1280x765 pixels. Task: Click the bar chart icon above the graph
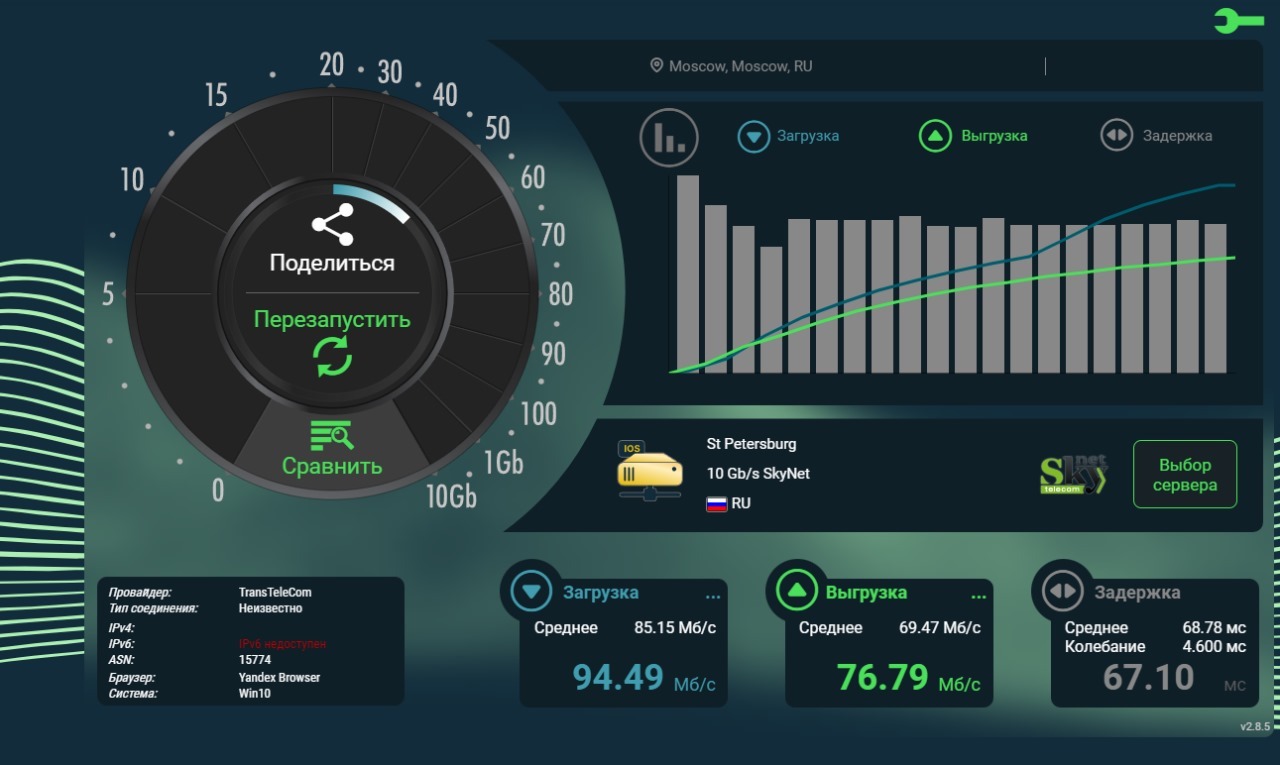[669, 137]
